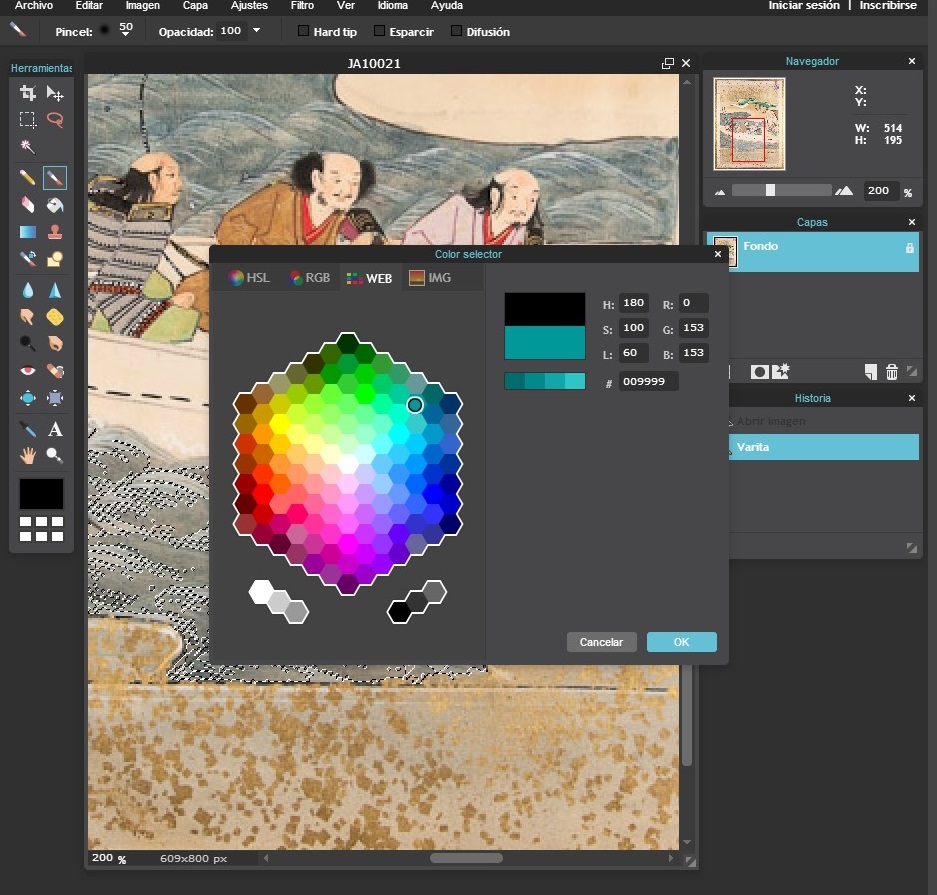This screenshot has width=937, height=895.
Task: Open the Capa menu
Action: point(195,5)
